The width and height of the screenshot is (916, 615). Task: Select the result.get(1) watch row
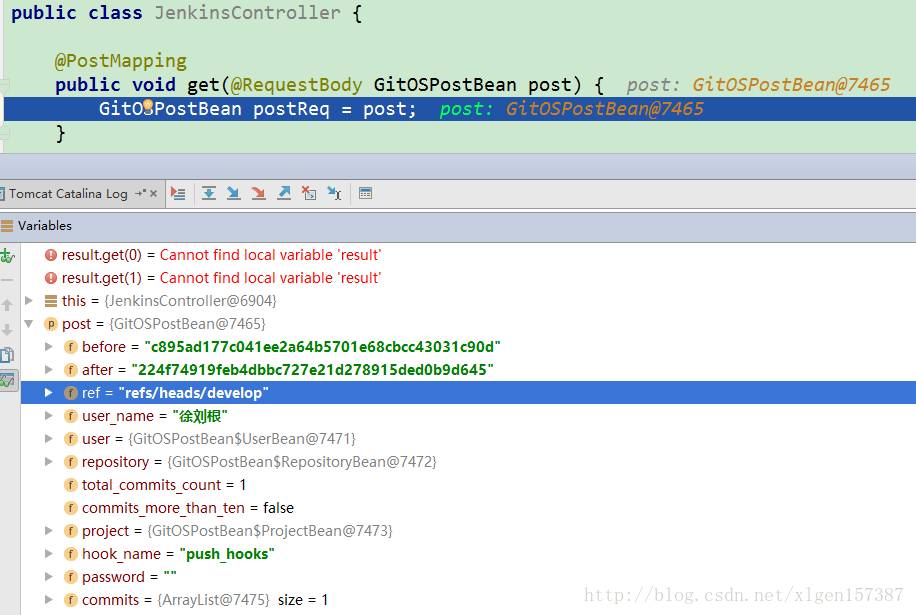click(468, 278)
